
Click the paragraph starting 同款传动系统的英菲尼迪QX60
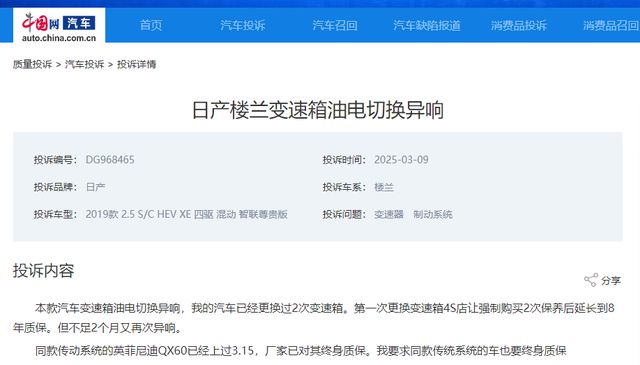300,350
